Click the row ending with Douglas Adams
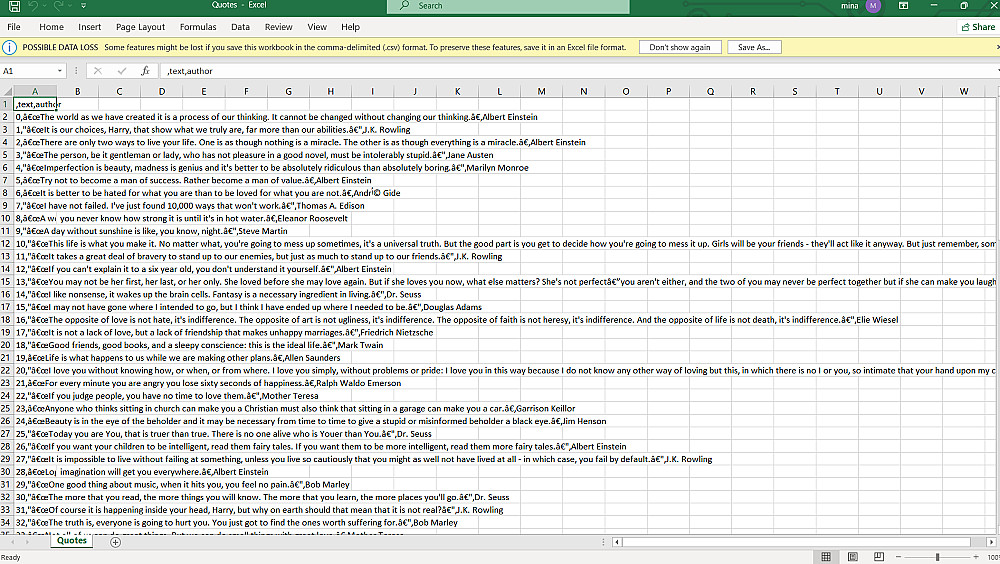The height and width of the screenshot is (564, 1000). click(249, 307)
